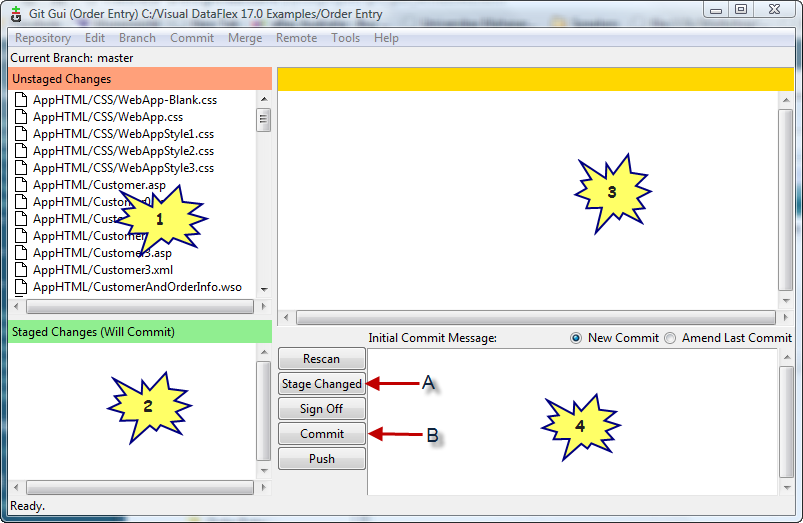The height and width of the screenshot is (523, 803).
Task: Click file icon beside Customer.asp
Action: 22,185
